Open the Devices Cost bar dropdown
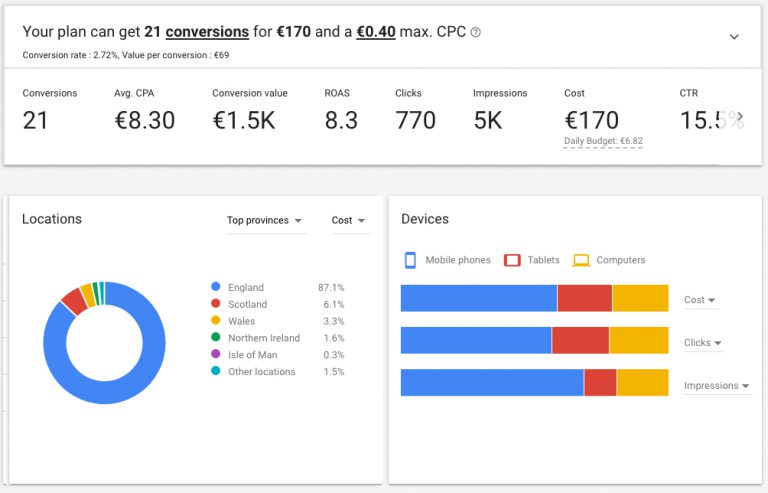This screenshot has width=768, height=493. 700,300
